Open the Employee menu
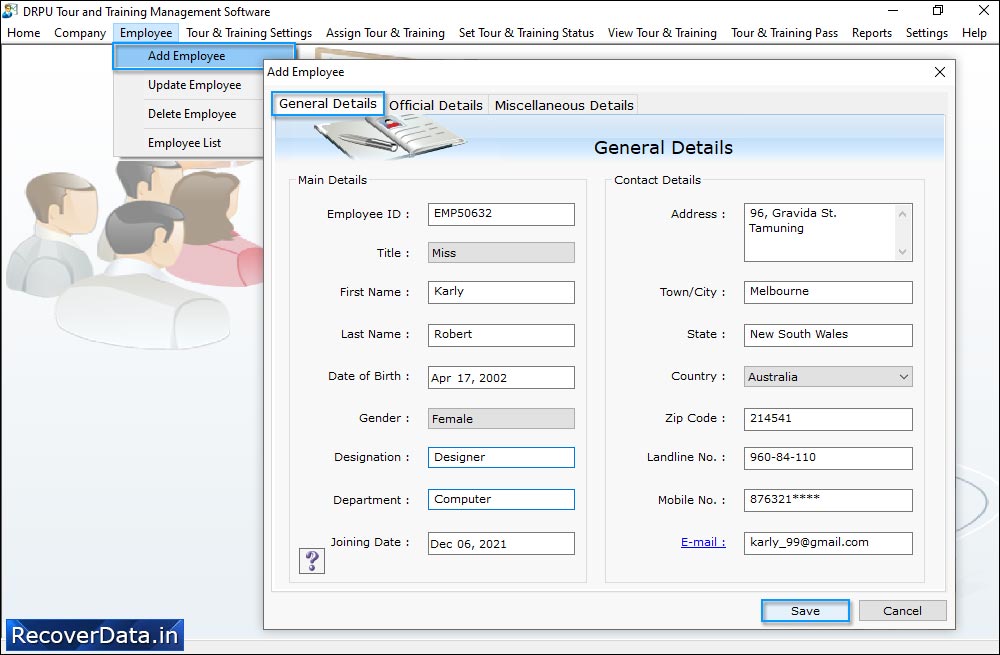Viewport: 1000px width, 655px height. point(146,33)
